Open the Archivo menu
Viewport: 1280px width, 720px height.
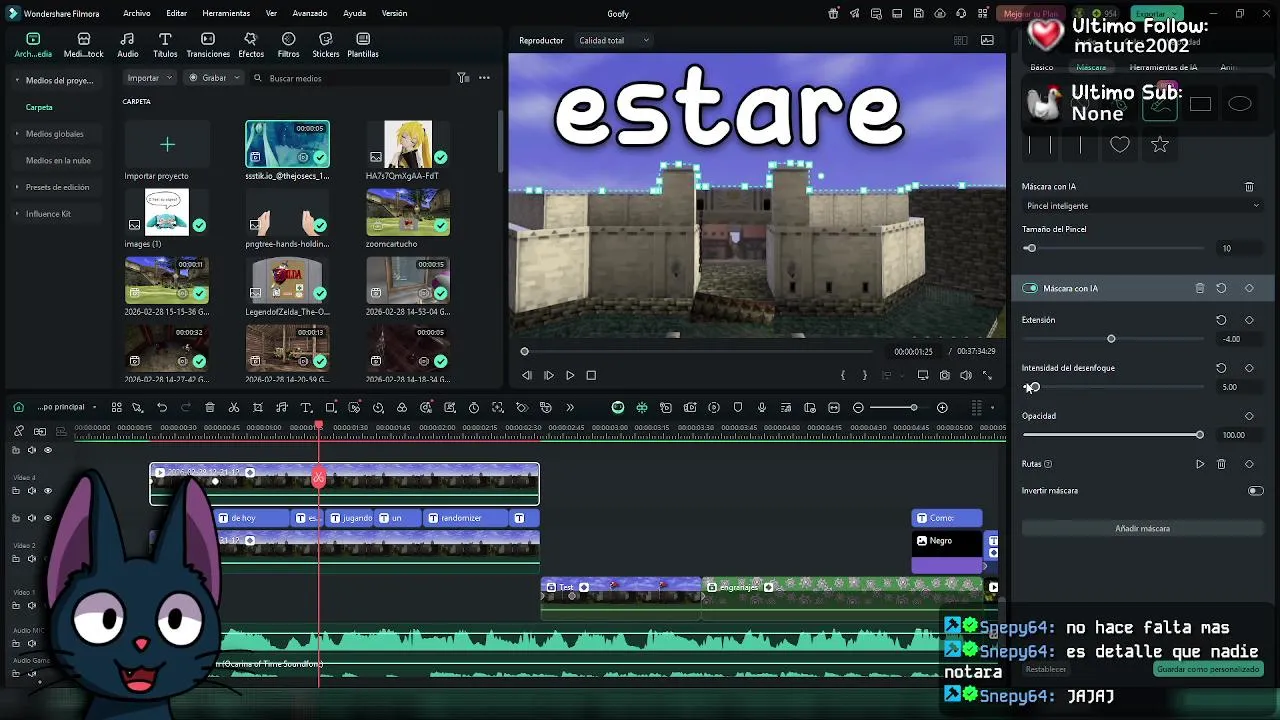[x=137, y=13]
